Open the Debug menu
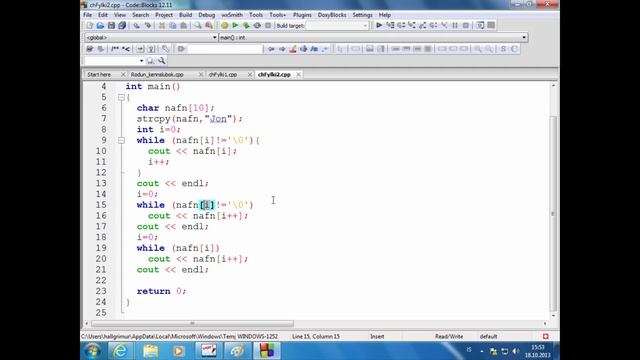Viewport: 640px width, 360px height. [x=207, y=15]
